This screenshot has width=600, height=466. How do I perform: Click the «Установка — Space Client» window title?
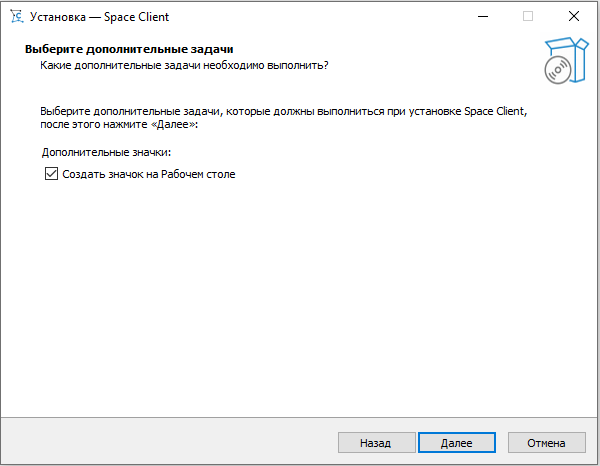click(99, 17)
